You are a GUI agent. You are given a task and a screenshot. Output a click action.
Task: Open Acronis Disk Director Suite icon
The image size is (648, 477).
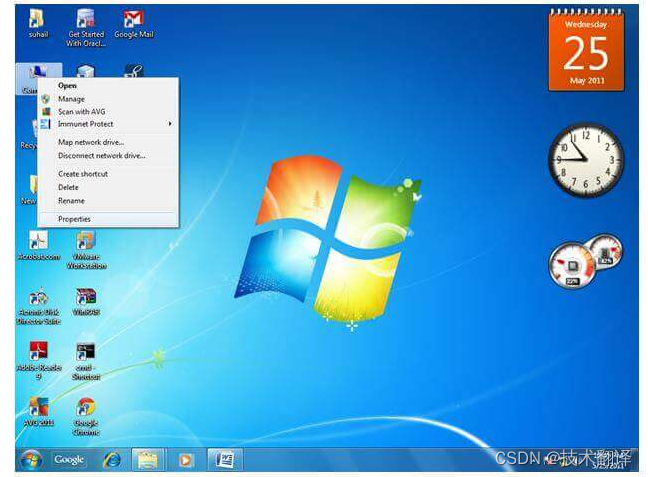38,306
